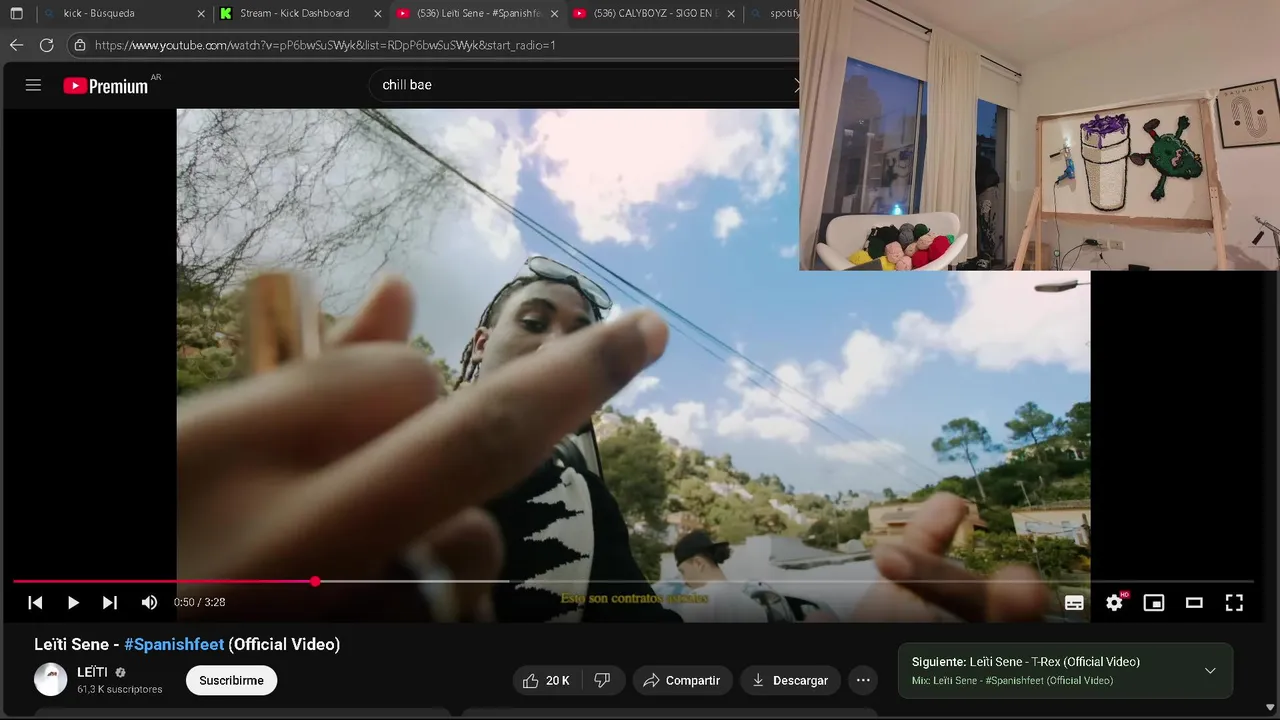
Task: Toggle theater mode view
Action: click(1194, 602)
